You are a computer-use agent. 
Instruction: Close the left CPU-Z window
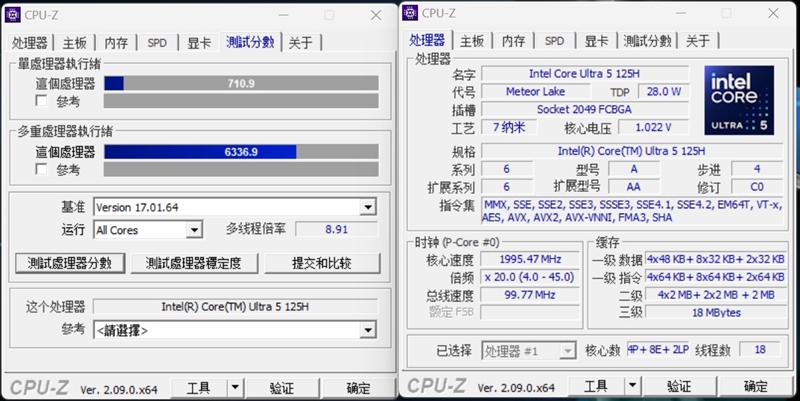[376, 15]
